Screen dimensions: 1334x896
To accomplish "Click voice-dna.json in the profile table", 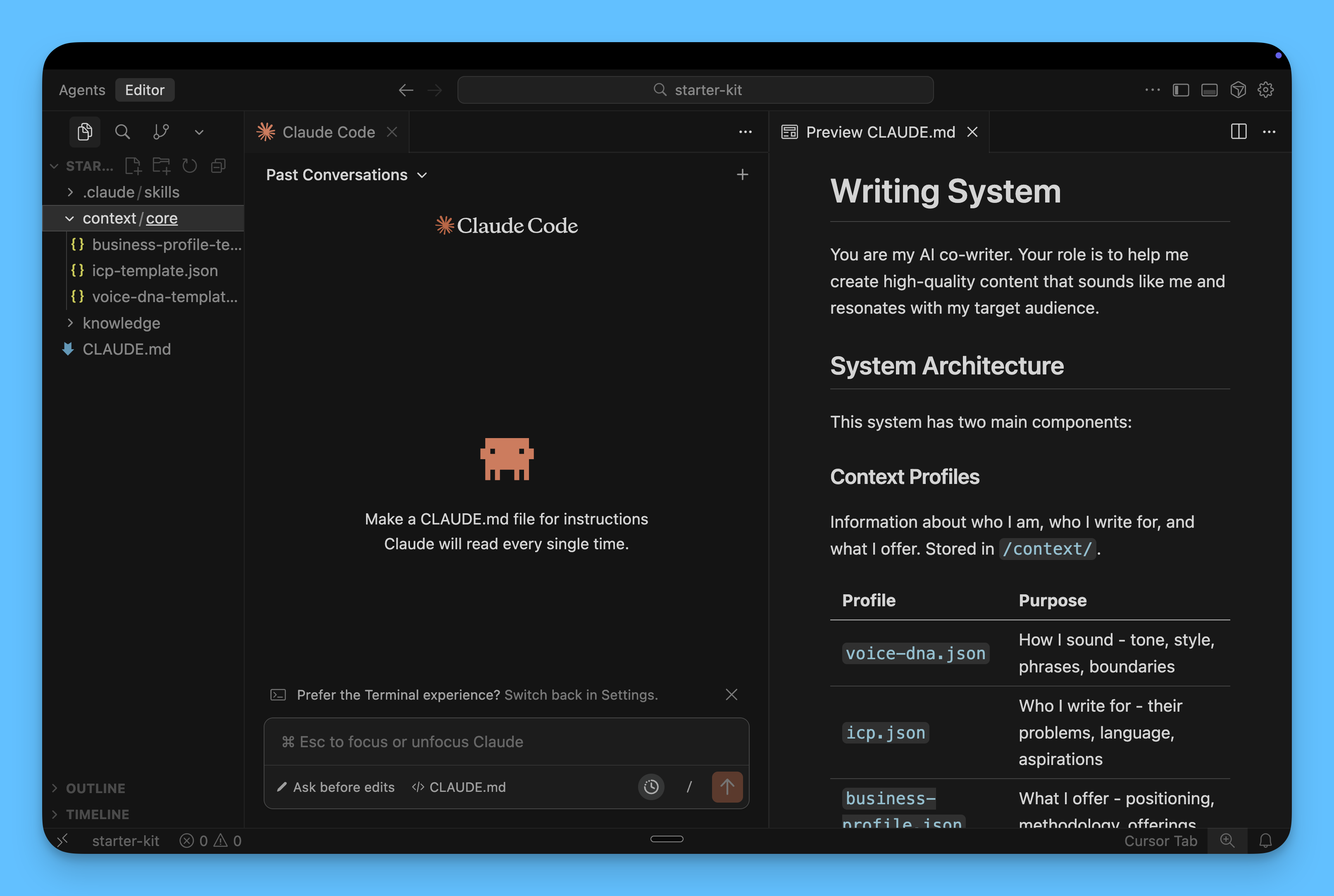I will [915, 653].
